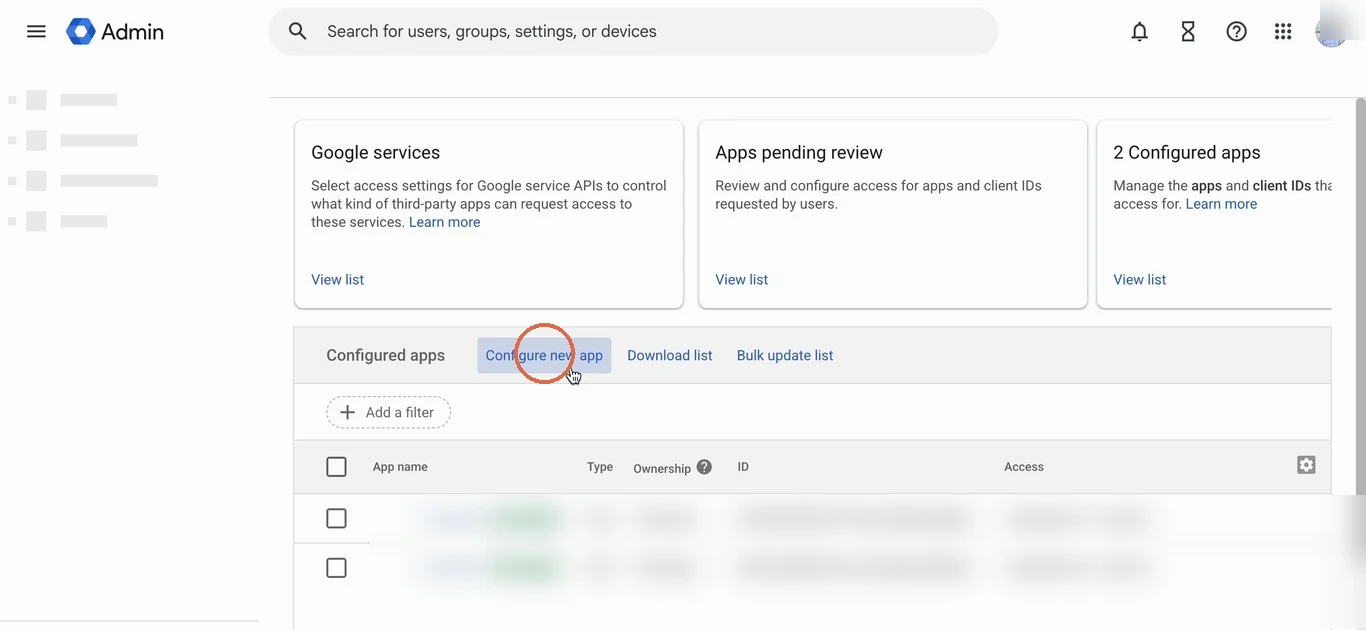Open the Google apps grid
This screenshot has height=630, width=1366.
click(1283, 32)
